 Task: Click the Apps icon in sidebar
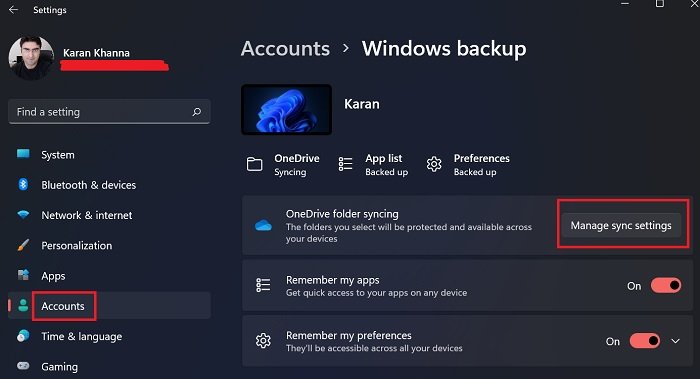click(x=23, y=275)
